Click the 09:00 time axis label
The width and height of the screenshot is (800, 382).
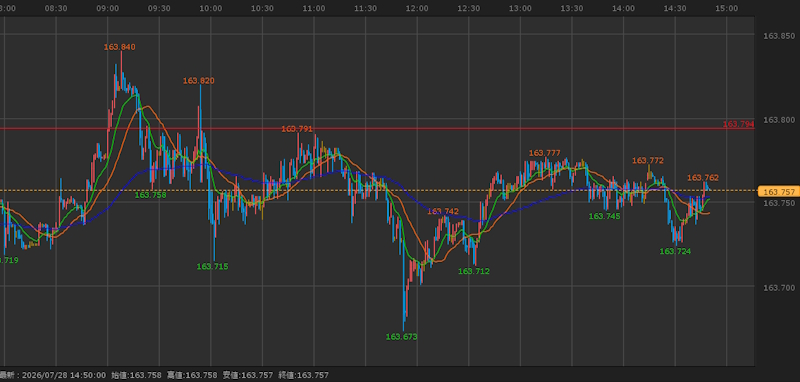[108, 8]
